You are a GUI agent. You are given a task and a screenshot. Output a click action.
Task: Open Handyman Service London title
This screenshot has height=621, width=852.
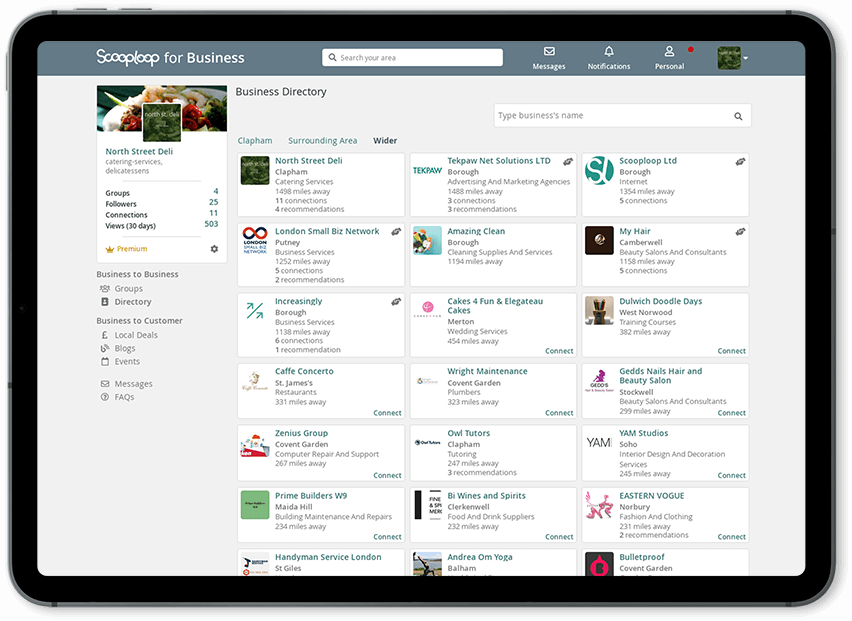pos(328,557)
